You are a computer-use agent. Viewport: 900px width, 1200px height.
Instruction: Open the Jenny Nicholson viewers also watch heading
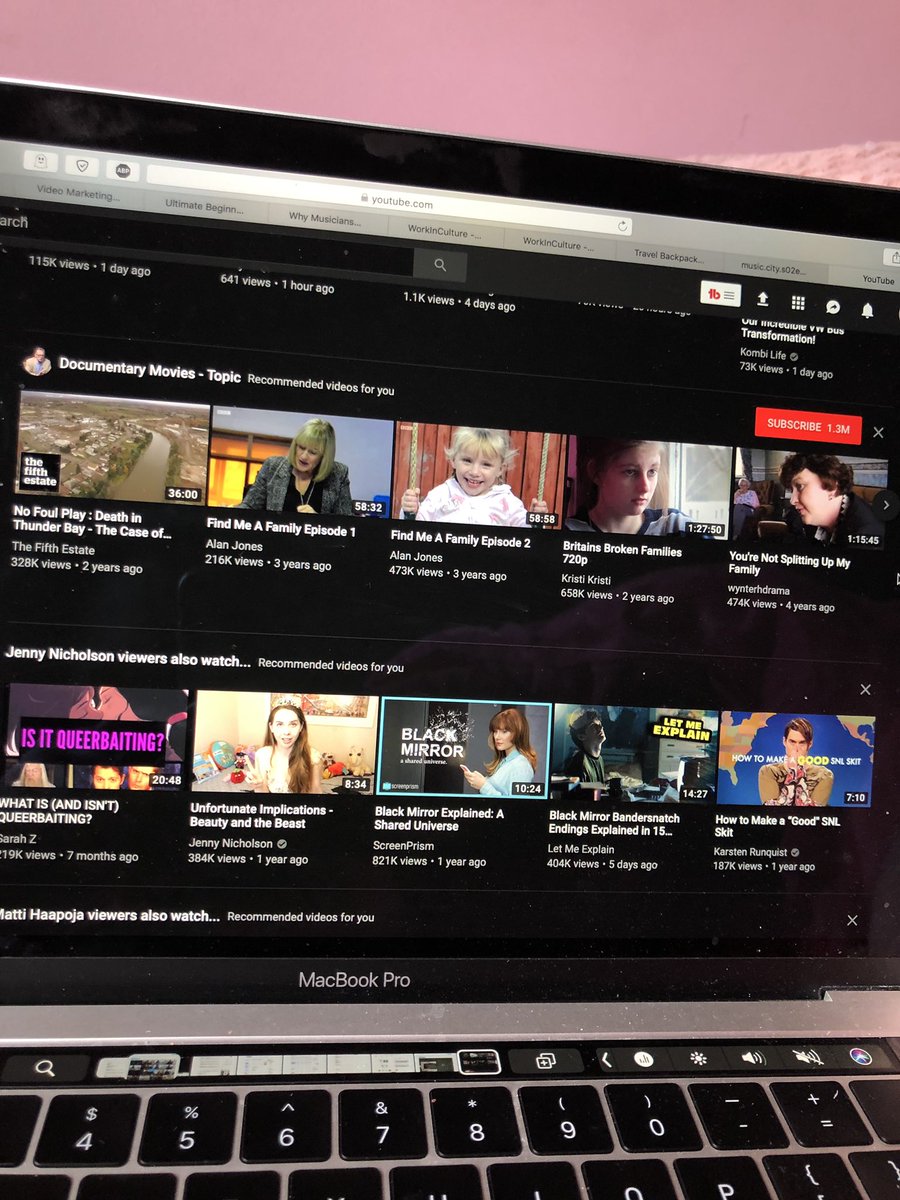[128, 658]
